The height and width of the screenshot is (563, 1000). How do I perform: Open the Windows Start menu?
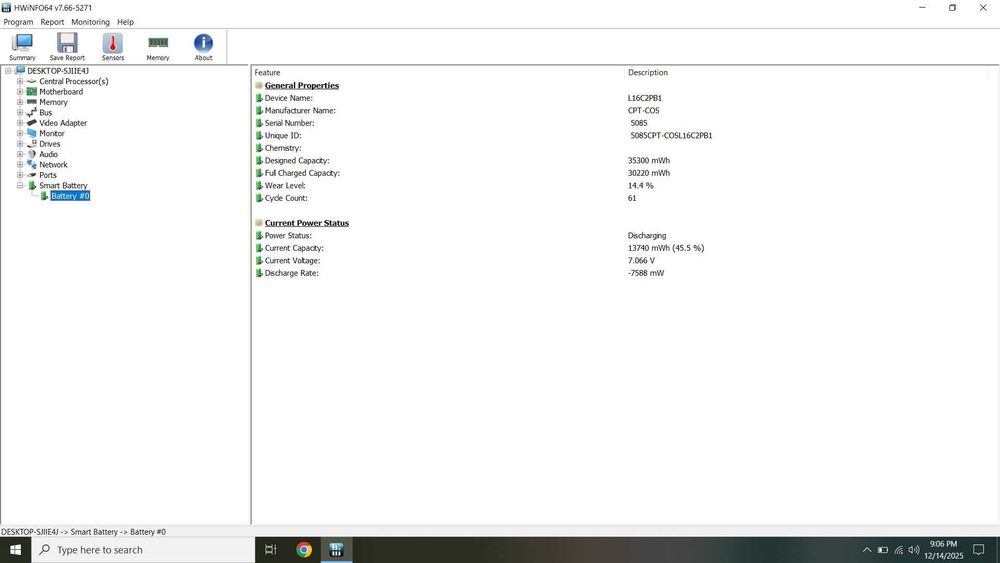[15, 550]
